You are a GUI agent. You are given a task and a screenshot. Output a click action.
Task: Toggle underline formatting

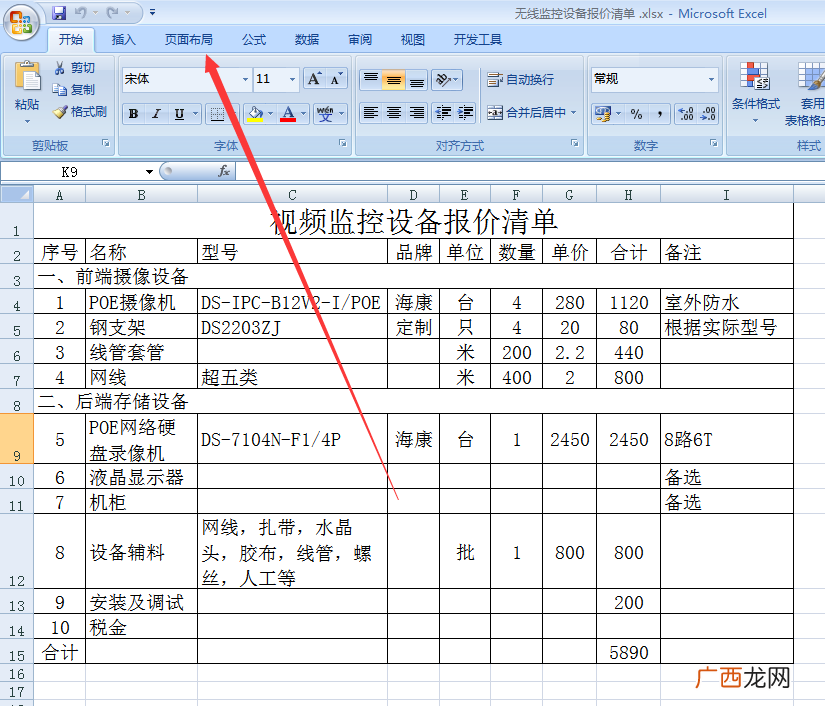179,114
